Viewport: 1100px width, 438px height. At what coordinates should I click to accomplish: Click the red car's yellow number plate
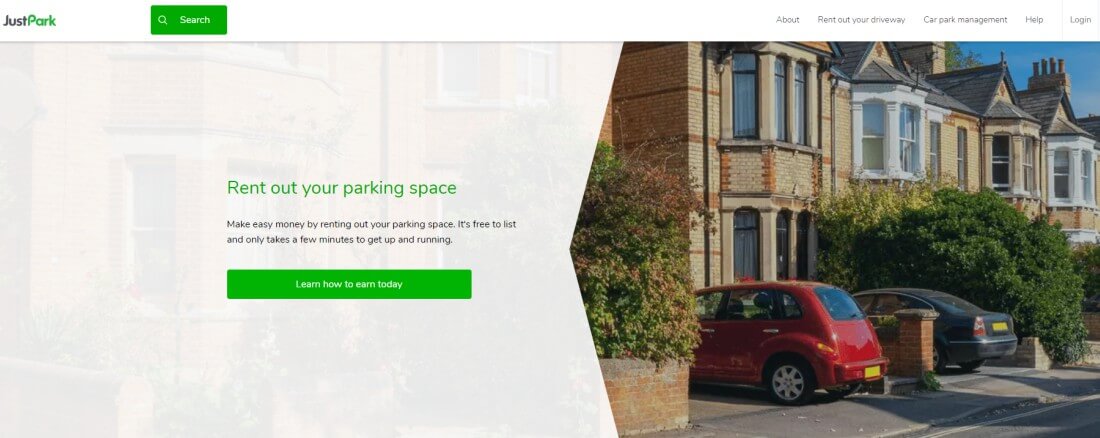[x=872, y=371]
